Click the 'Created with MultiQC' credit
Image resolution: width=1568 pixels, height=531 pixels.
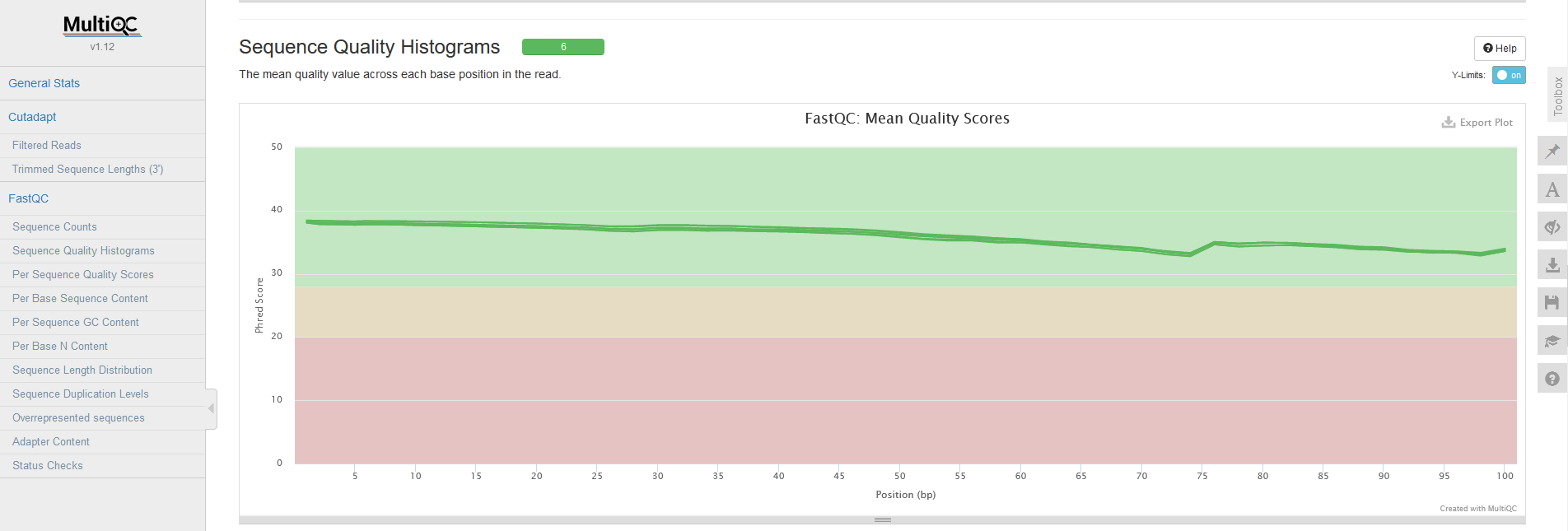click(x=1477, y=509)
